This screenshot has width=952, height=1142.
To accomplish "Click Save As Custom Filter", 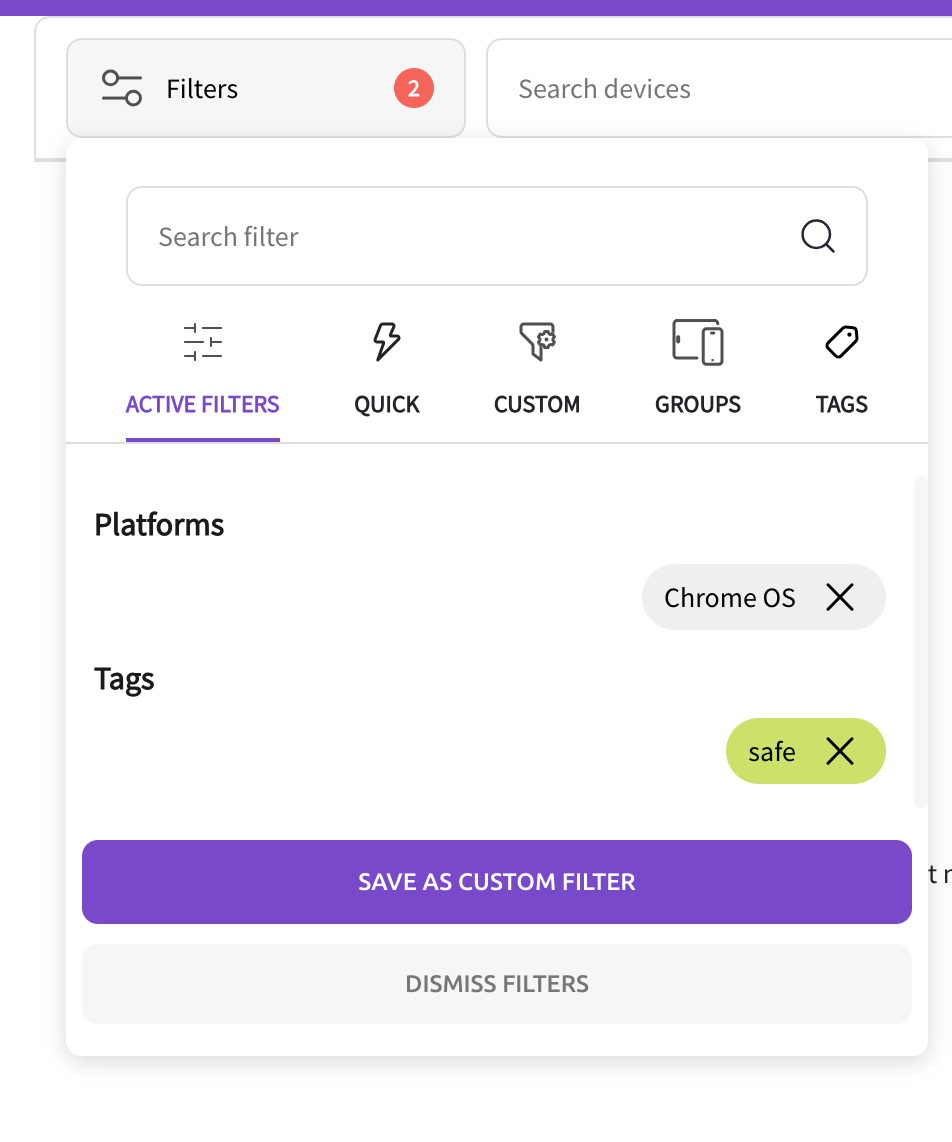I will click(497, 882).
